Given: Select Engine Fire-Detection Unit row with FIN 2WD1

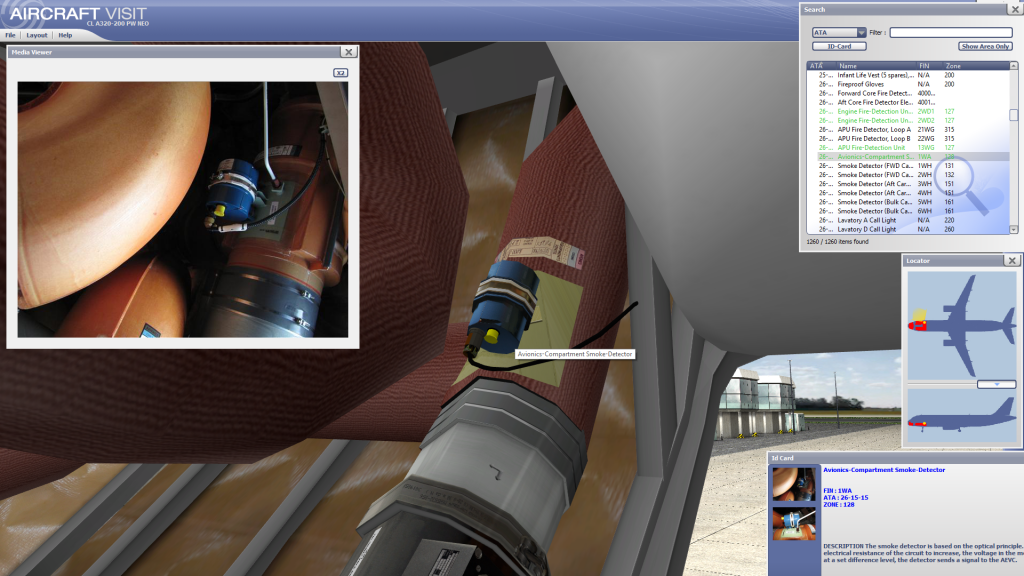Looking at the screenshot, I should [908, 112].
